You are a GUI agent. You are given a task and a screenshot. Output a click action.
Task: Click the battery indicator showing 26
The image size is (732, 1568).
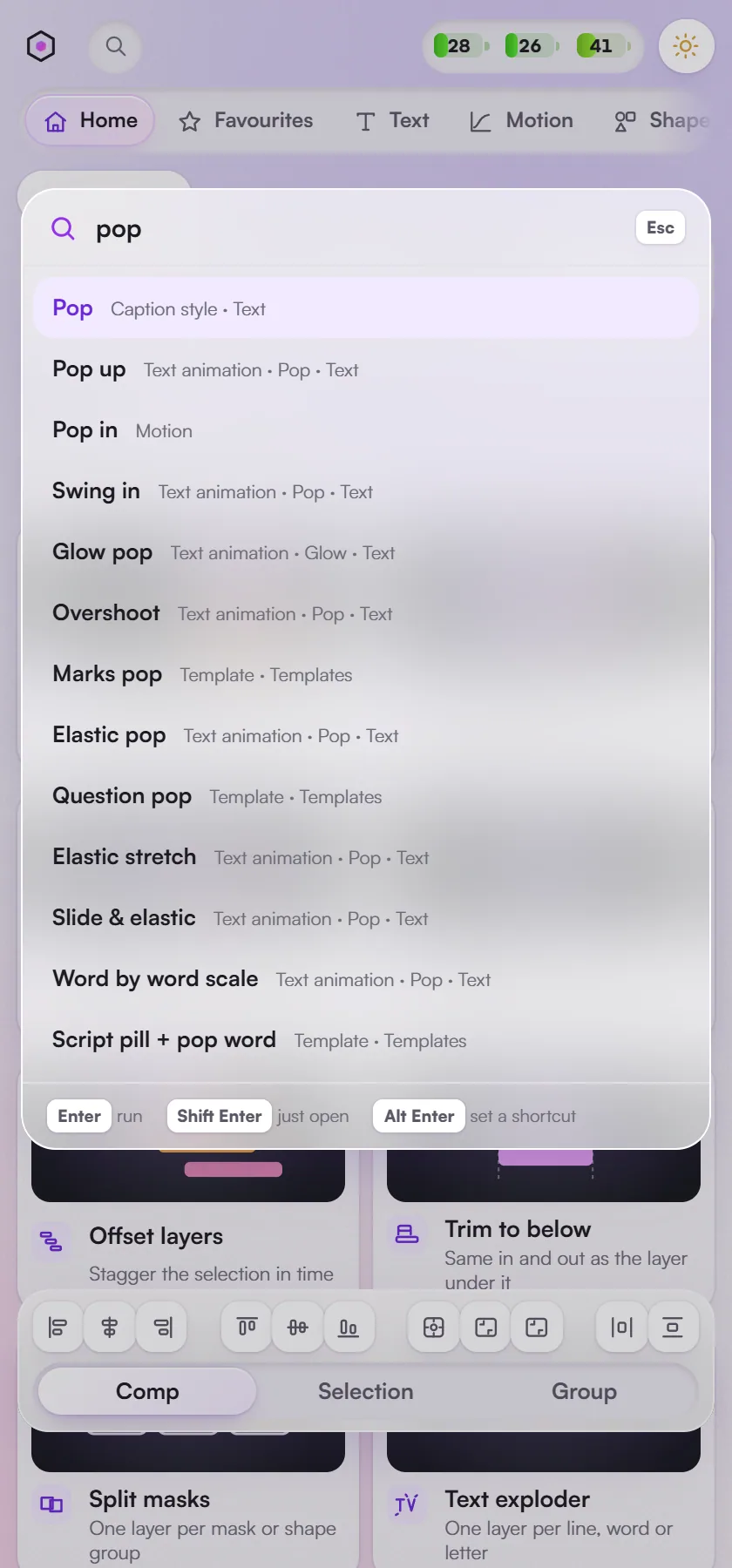tap(532, 46)
